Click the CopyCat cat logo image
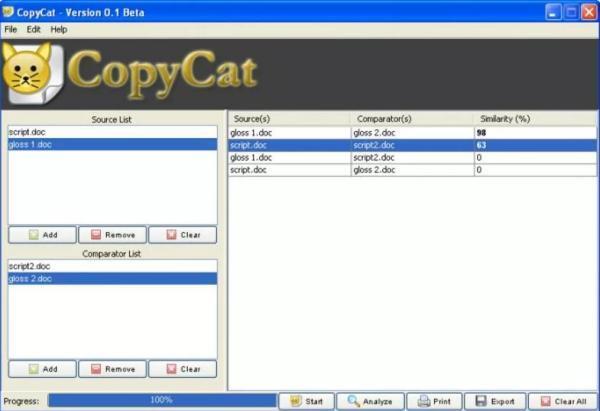This screenshot has height=411, width=600. [32, 73]
